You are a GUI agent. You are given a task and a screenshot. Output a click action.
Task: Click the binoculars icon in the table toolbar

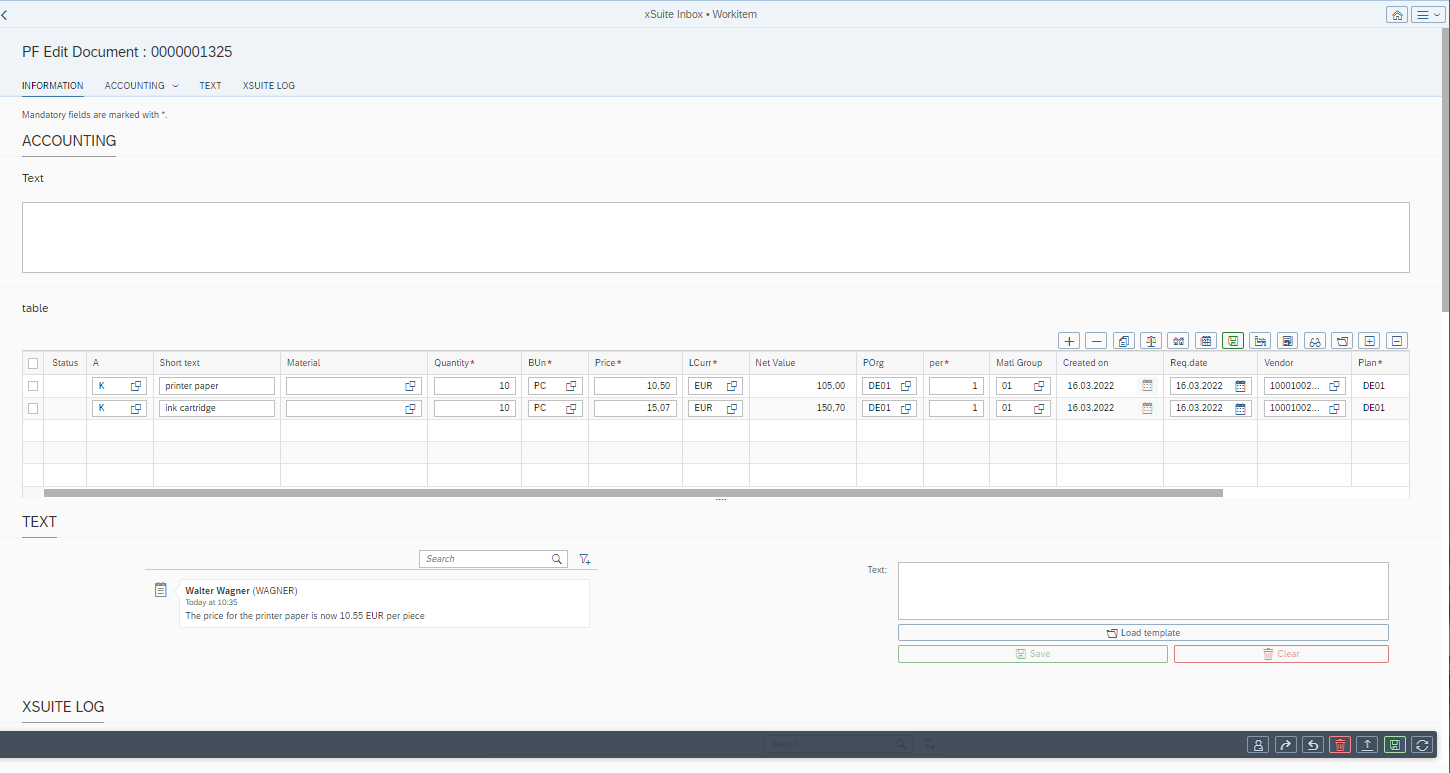[1314, 340]
